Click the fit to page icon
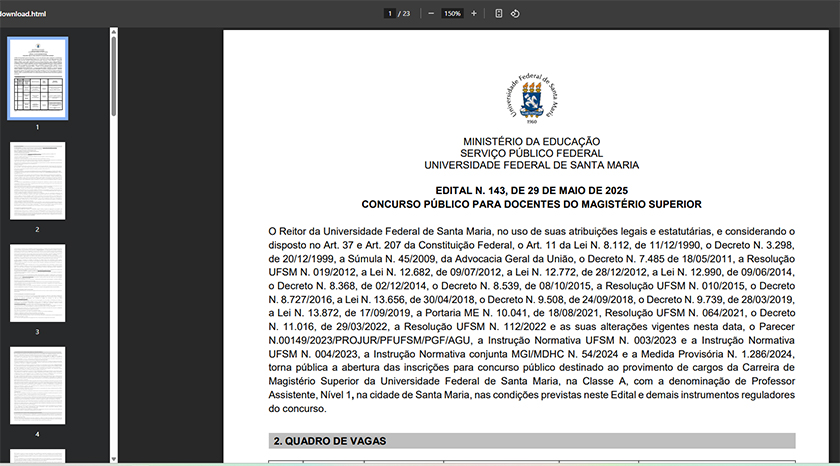This screenshot has width=840, height=466. tap(499, 13)
